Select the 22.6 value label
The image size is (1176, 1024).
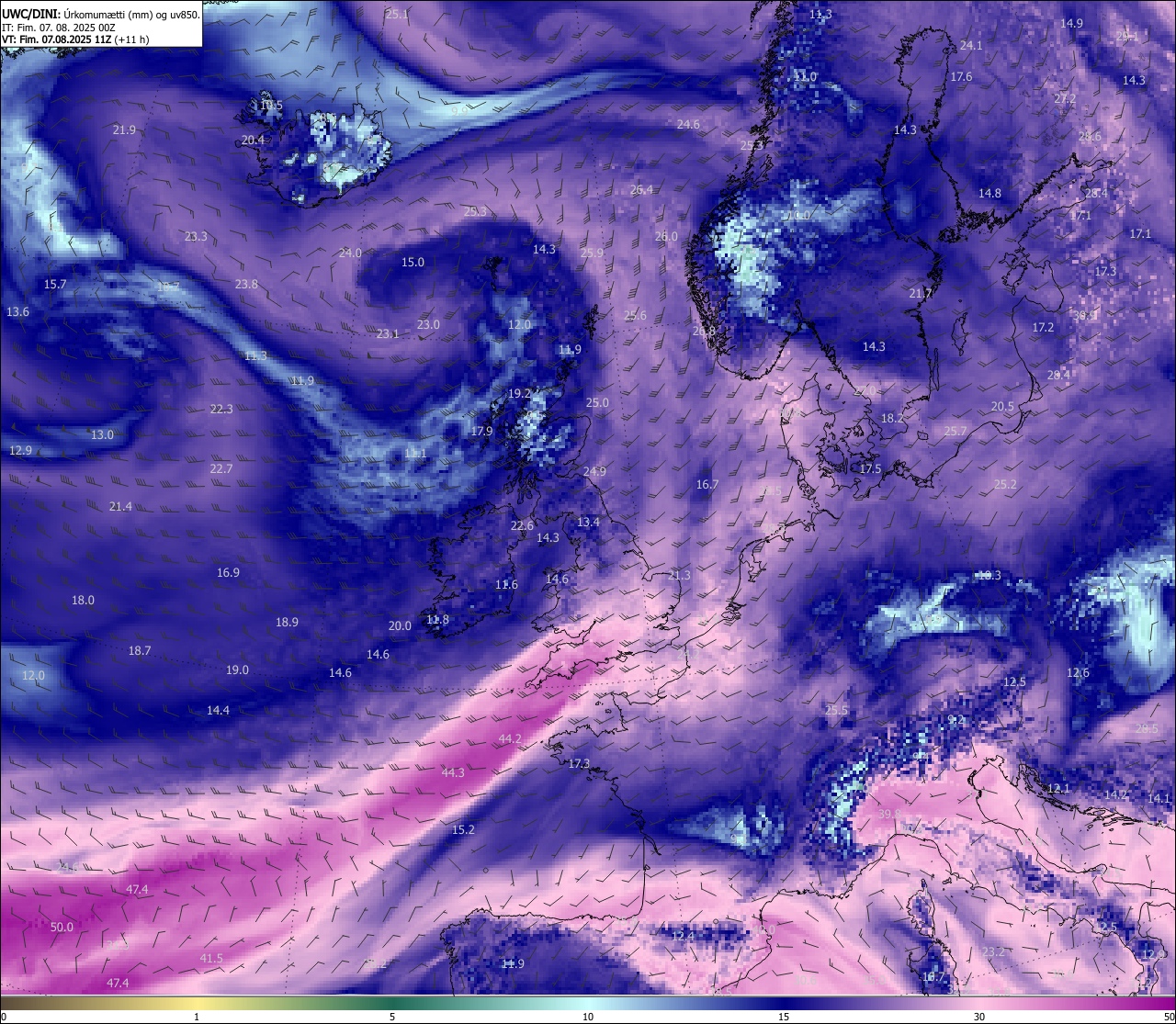point(522,526)
